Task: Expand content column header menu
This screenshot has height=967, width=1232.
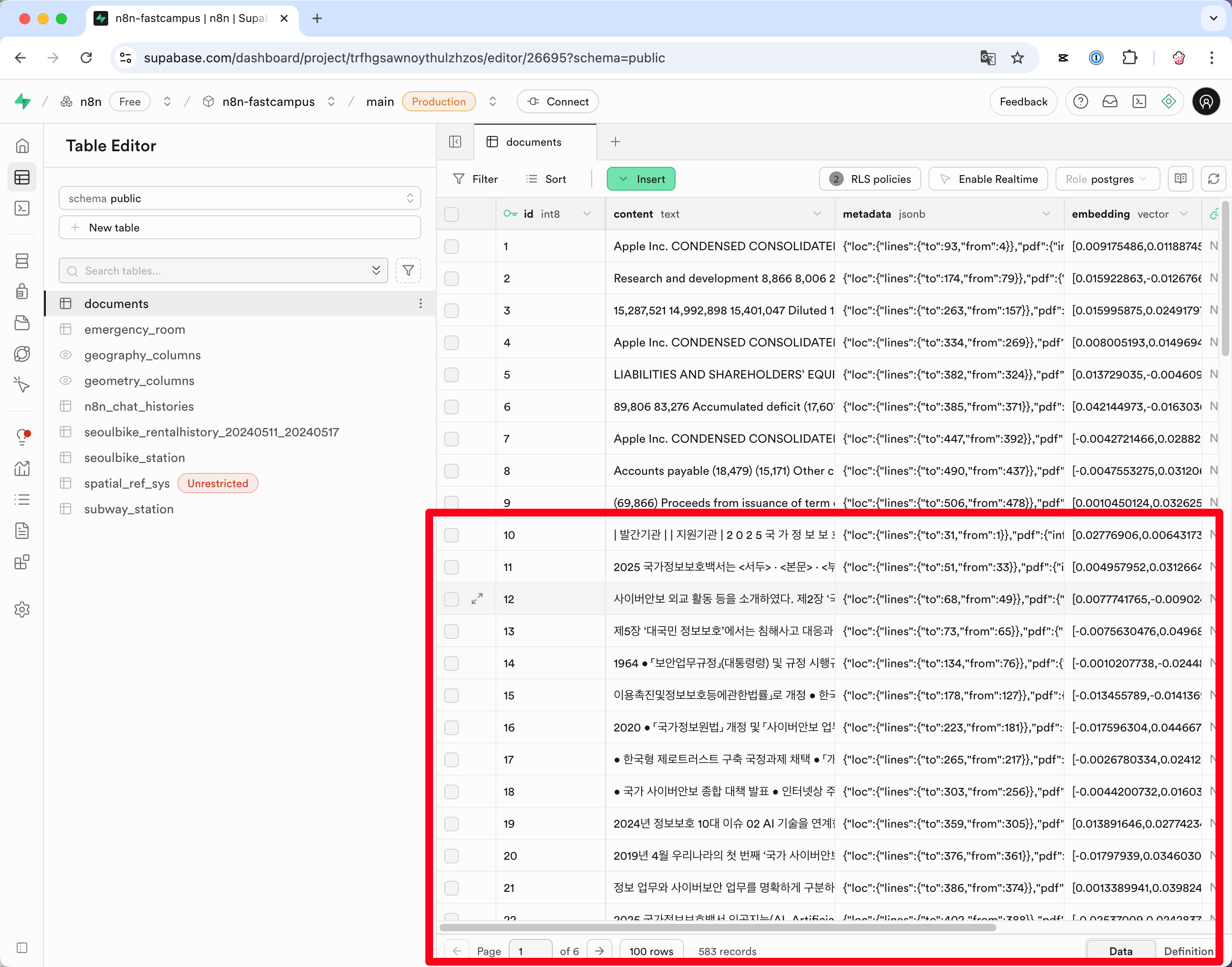Action: pos(817,214)
